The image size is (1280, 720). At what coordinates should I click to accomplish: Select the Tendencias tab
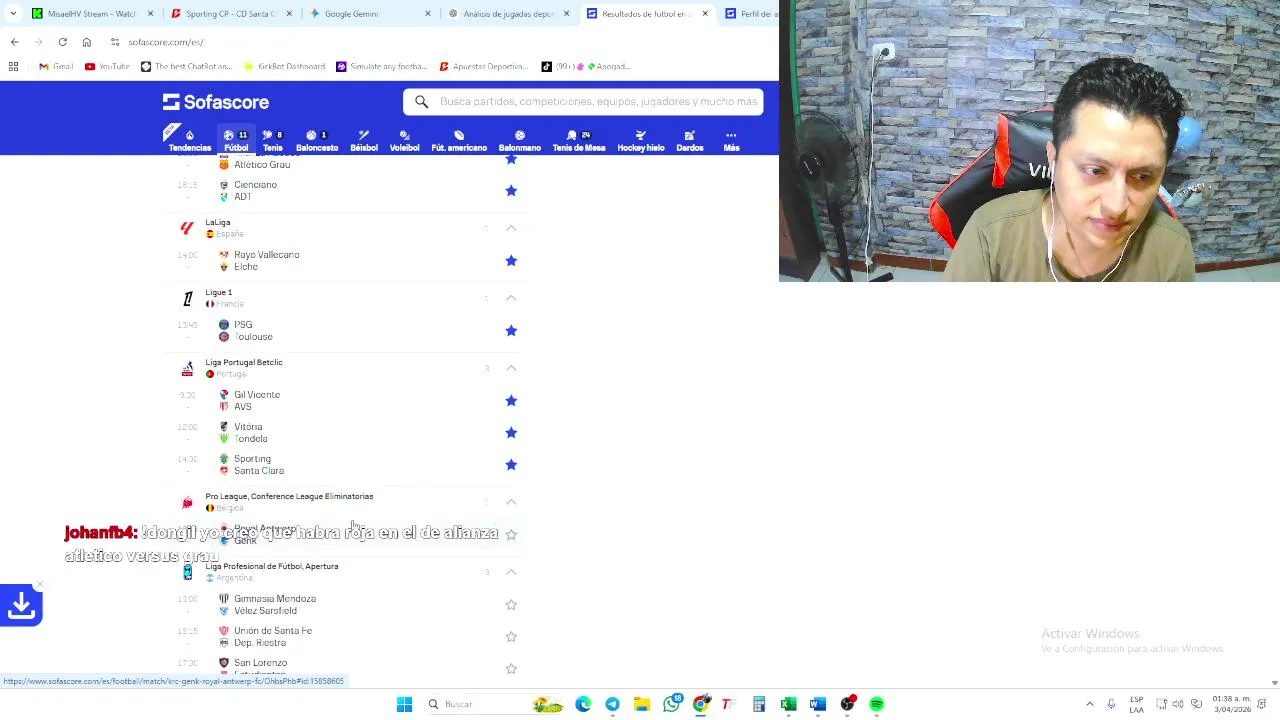pos(189,140)
